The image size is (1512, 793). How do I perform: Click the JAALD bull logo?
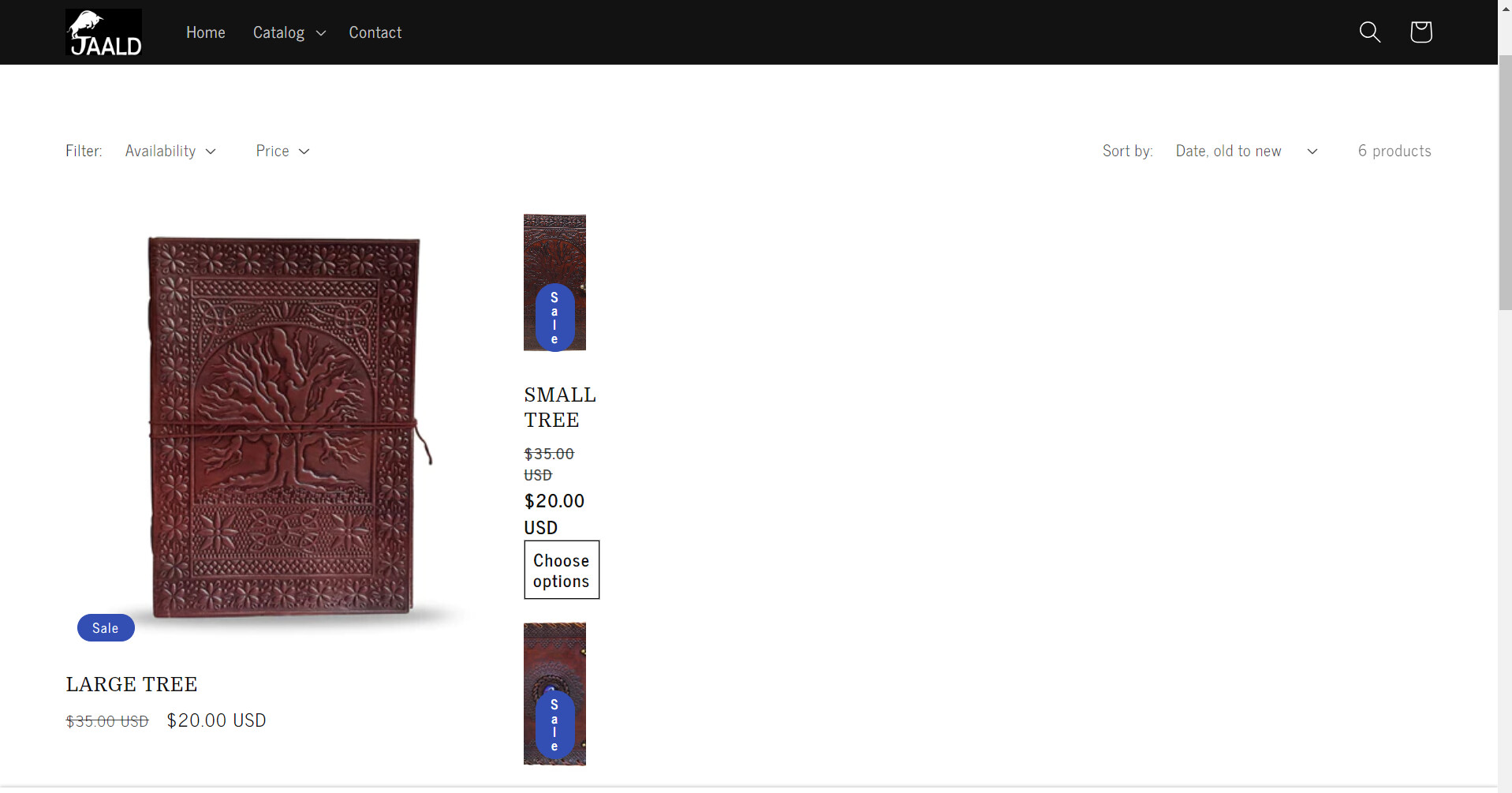103,32
